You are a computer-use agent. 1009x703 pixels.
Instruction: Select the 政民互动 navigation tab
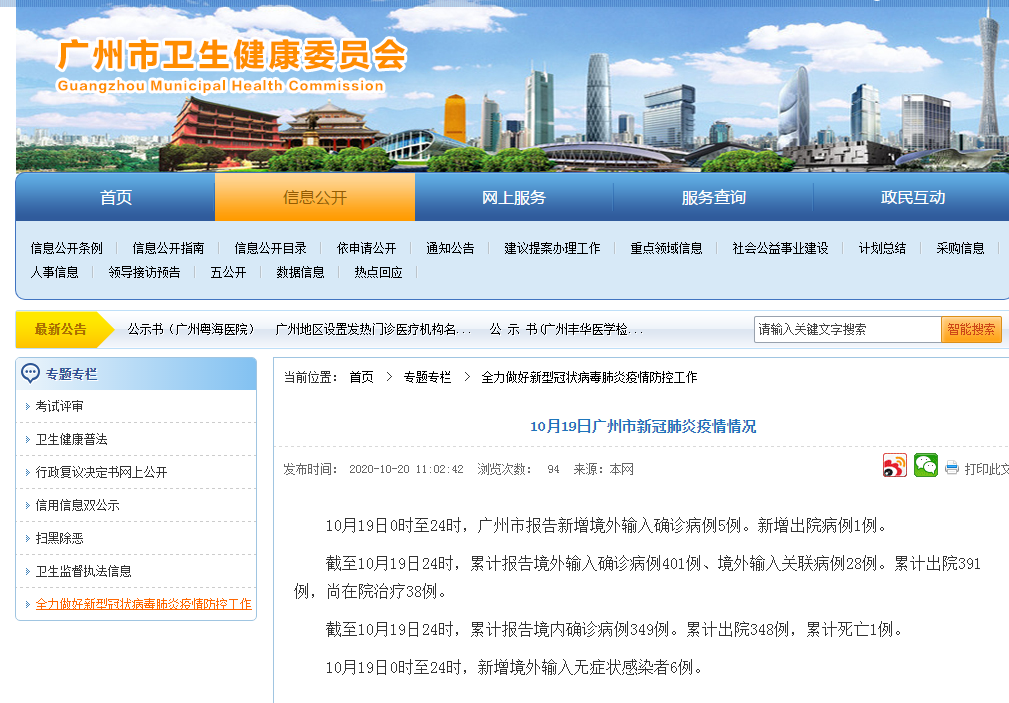[x=912, y=198]
